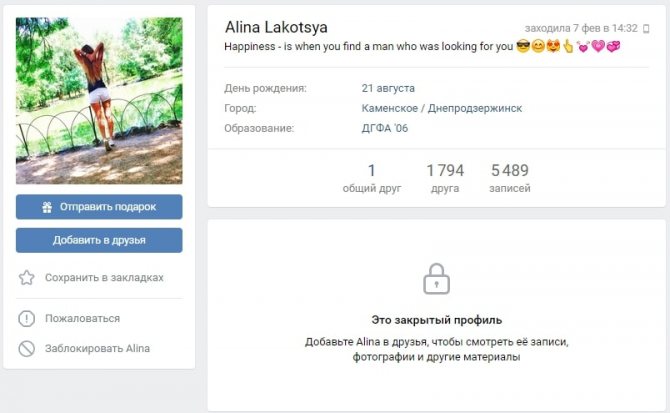Click the block circle icon
Image resolution: width=670 pixels, height=413 pixels.
coord(26,349)
